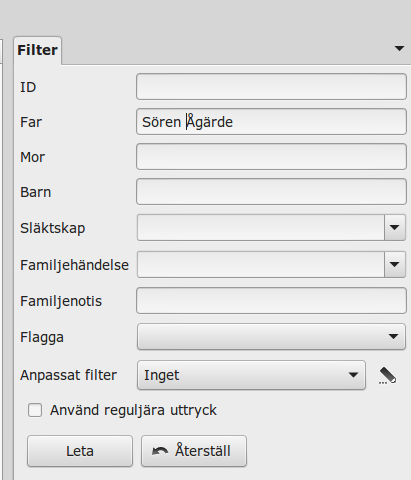Click the Far label

click(31, 122)
